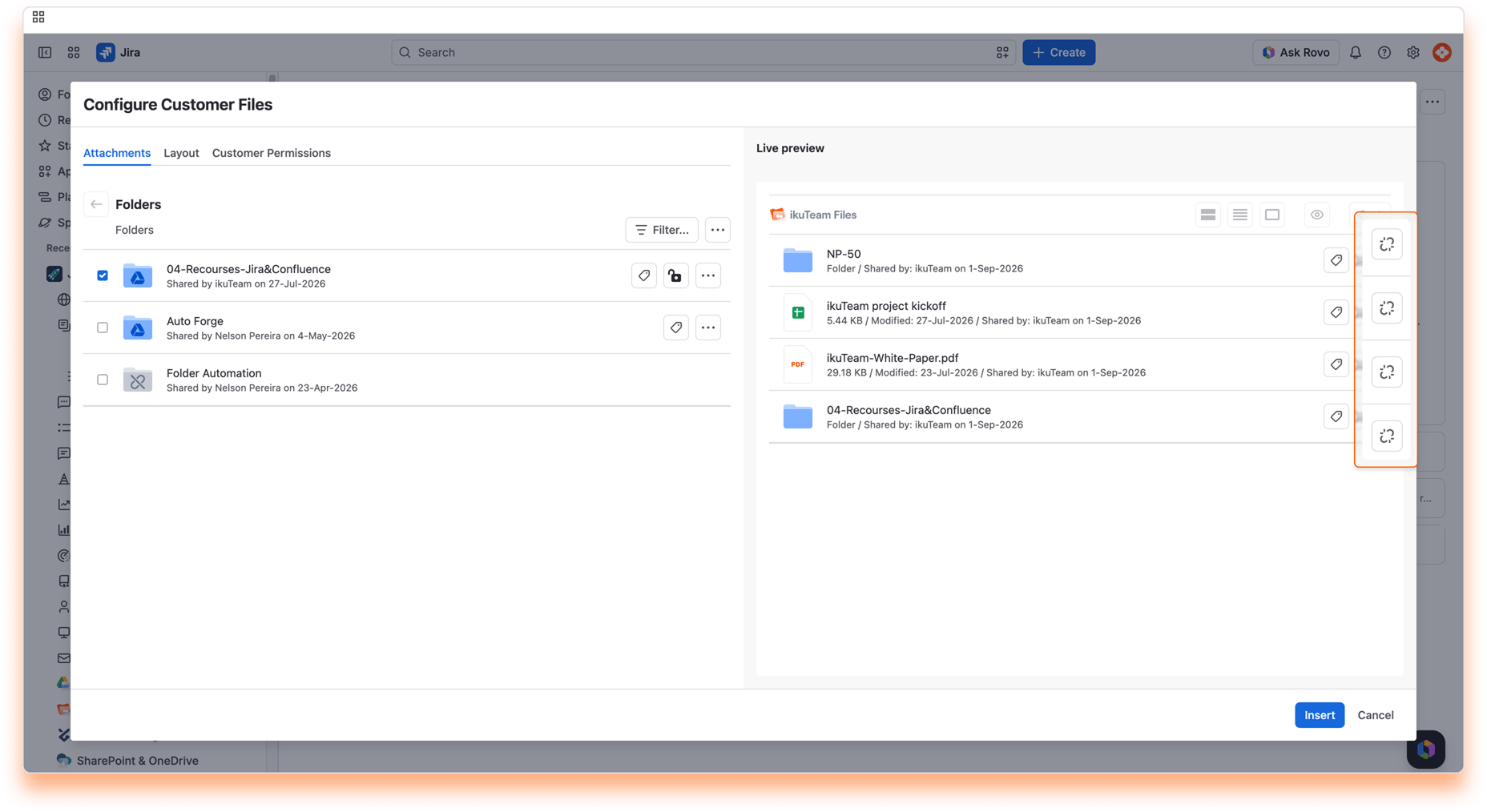The image size is (1487, 812).
Task: Click the tag icon for ikuTeam-White-Paper.pdf
Action: tap(1336, 364)
